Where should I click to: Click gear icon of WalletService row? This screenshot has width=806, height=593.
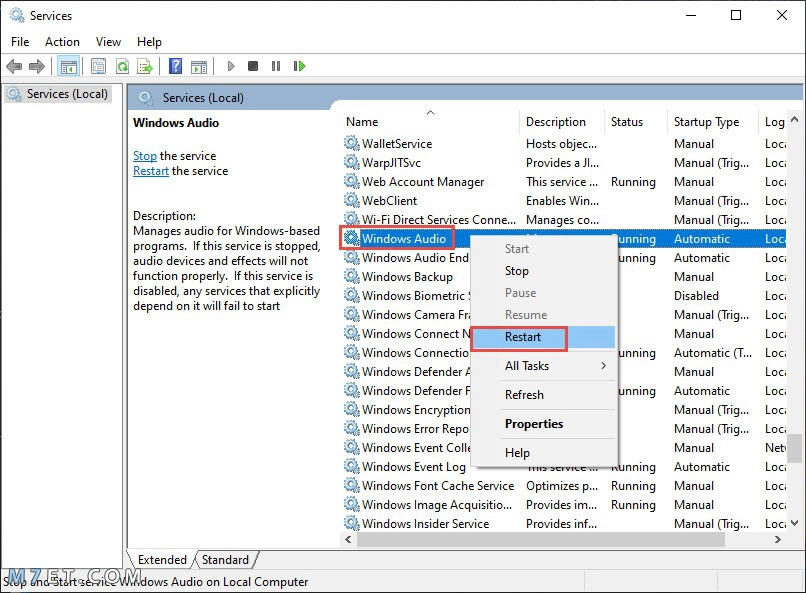pos(352,143)
